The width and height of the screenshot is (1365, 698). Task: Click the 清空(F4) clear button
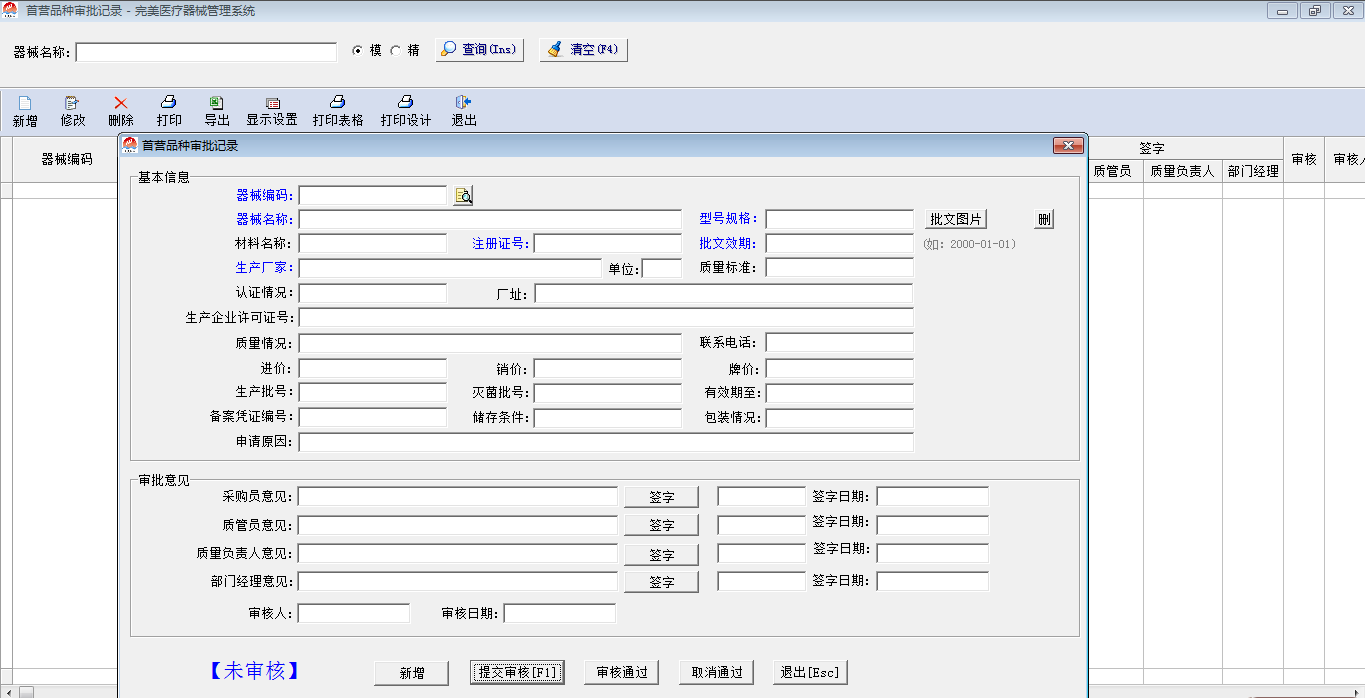pyautogui.click(x=584, y=49)
